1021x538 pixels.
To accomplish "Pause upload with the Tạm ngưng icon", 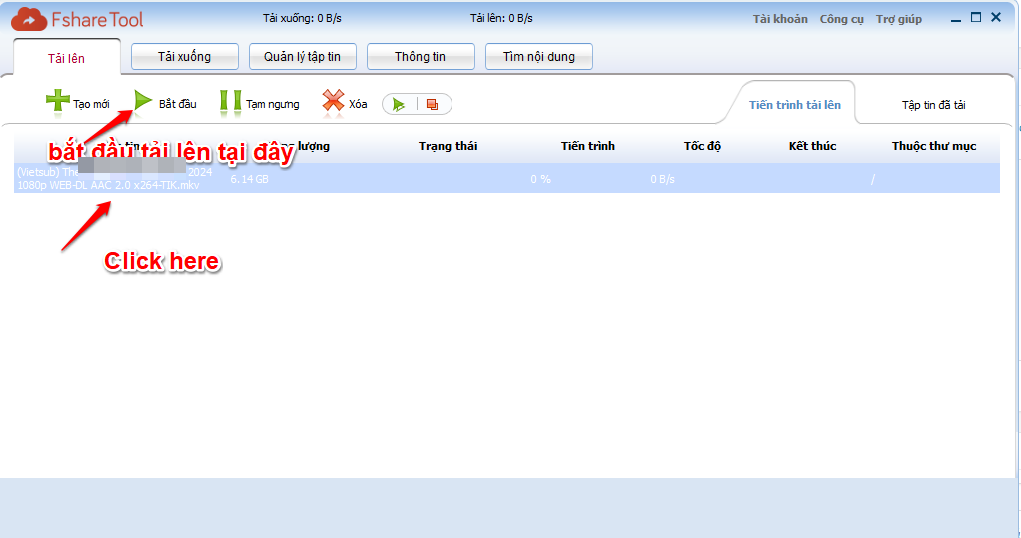I will click(230, 102).
